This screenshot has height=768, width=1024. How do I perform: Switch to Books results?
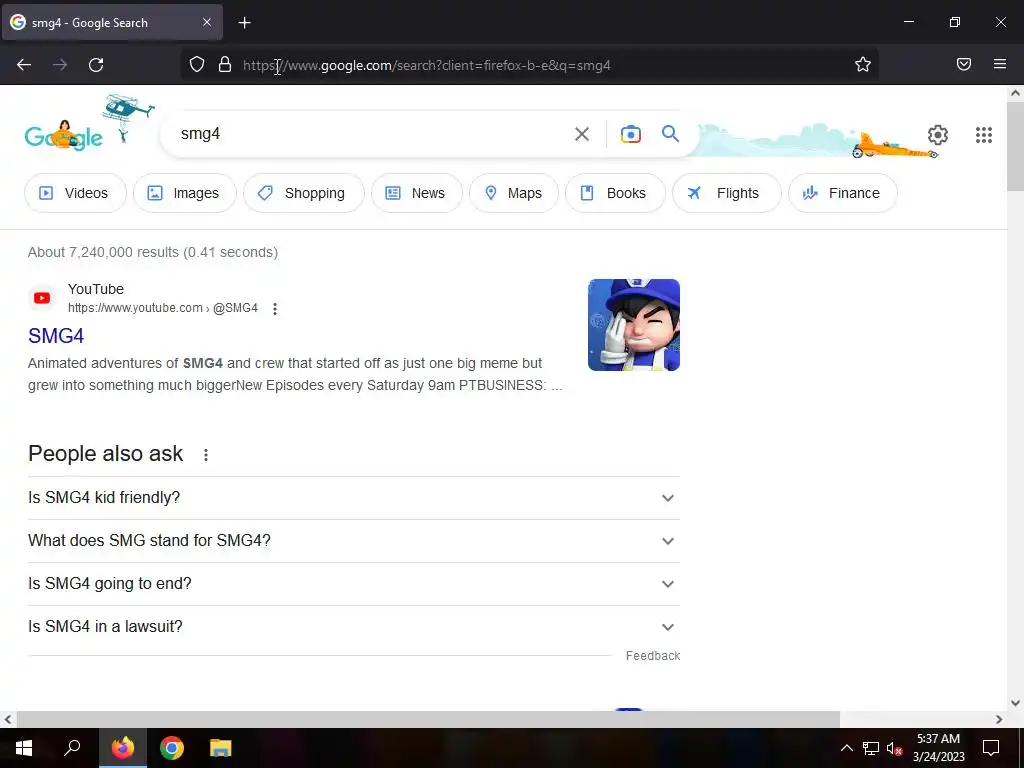615,193
